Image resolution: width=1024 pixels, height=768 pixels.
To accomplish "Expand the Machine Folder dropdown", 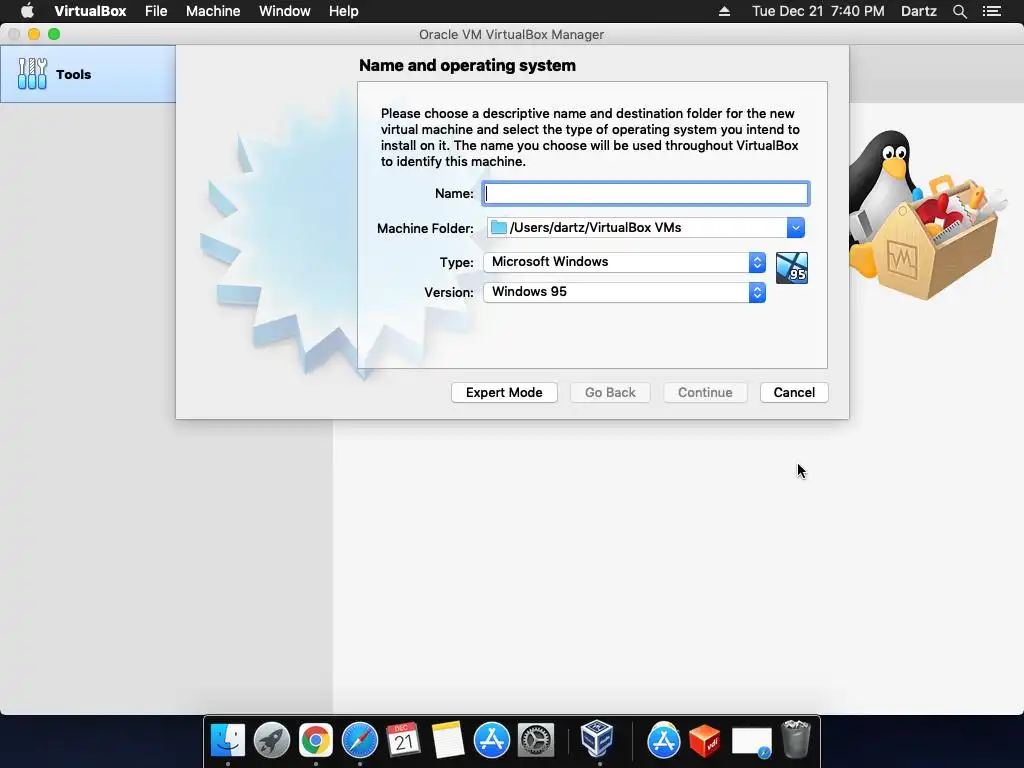I will click(x=795, y=227).
